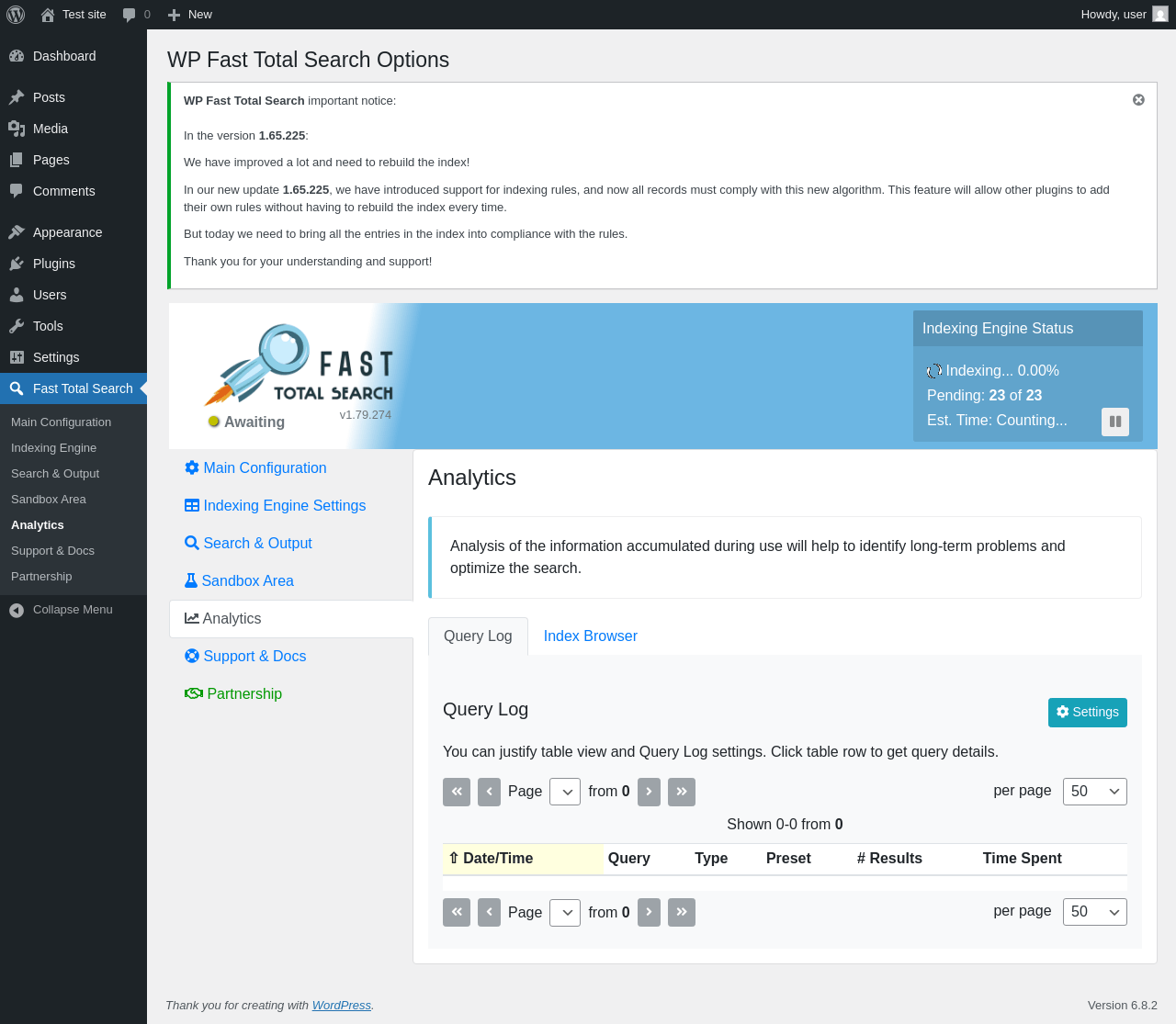The width and height of the screenshot is (1176, 1024).
Task: Go to previous page in bottom pager
Action: tap(489, 912)
